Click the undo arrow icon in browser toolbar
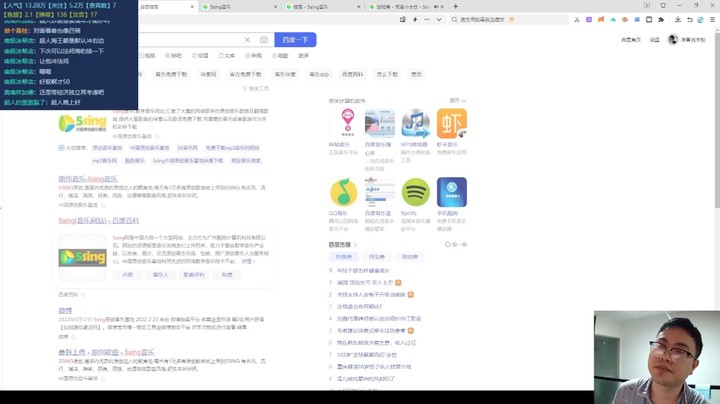The width and height of the screenshot is (720, 404). [689, 20]
